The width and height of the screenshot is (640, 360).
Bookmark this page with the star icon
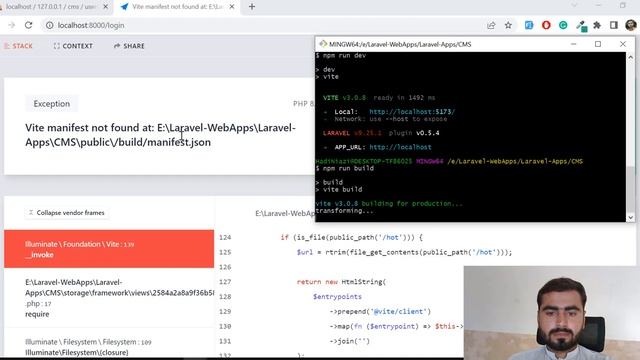click(508, 25)
